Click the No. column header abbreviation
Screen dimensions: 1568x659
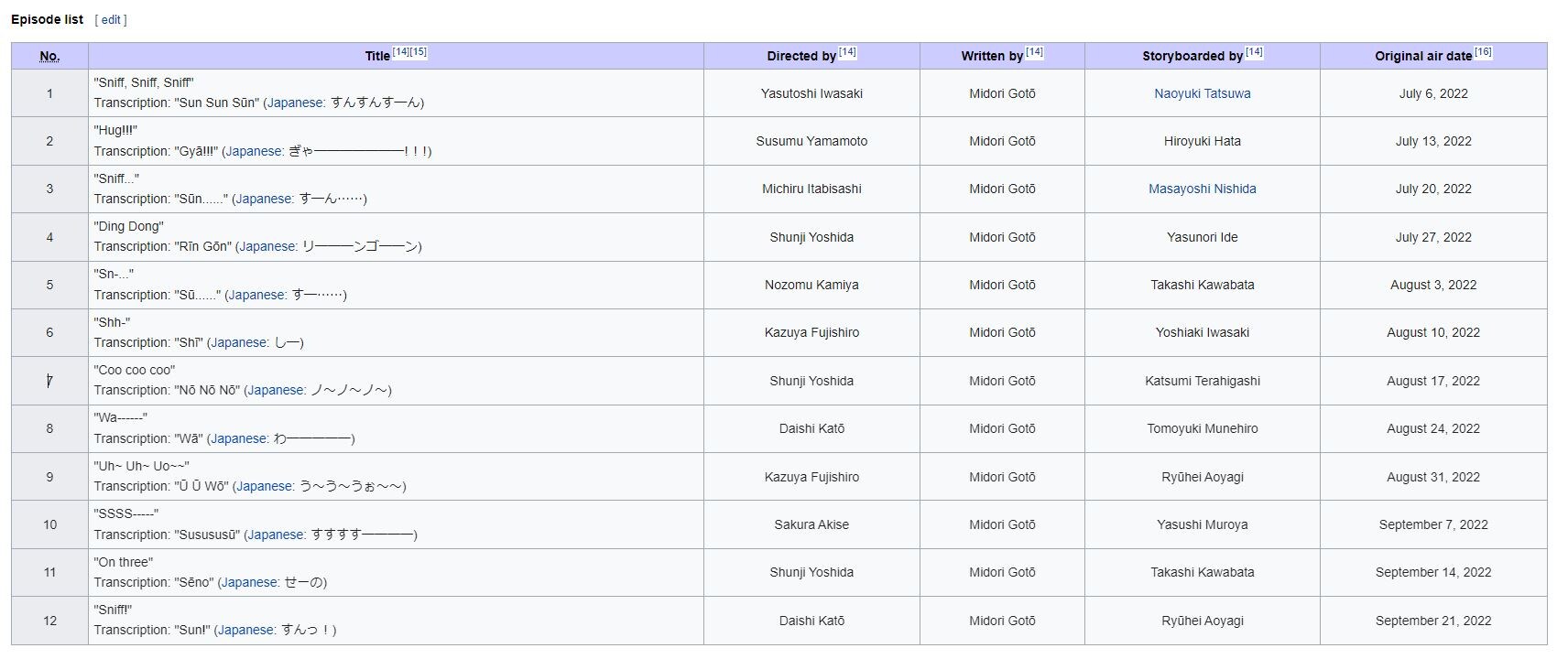click(x=49, y=57)
